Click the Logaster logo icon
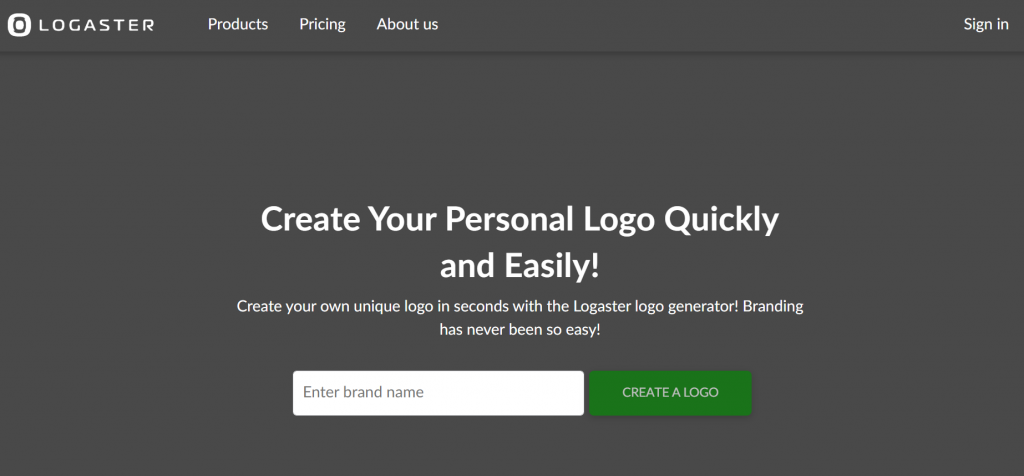Viewport: 1024px width, 476px height. (19, 24)
